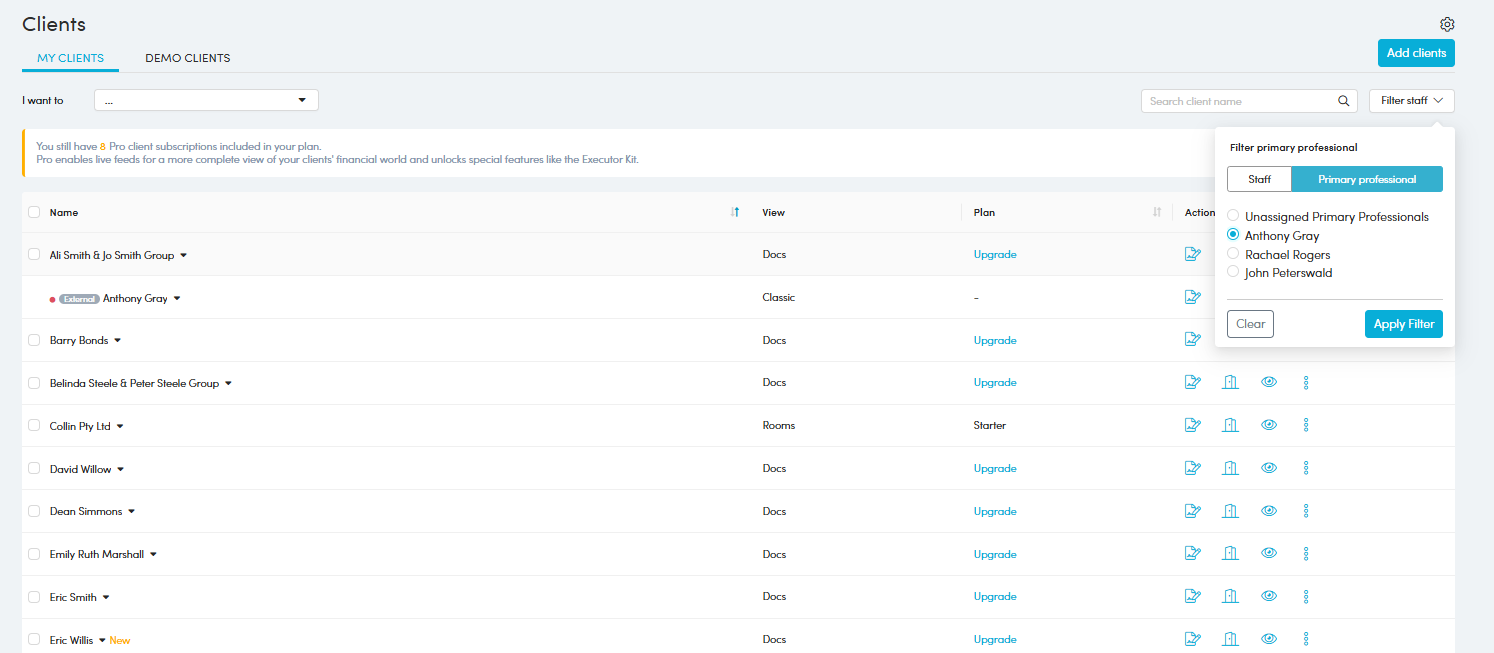Image resolution: width=1494 pixels, height=653 pixels.
Task: Switch filter to the Staff tab
Action: 1259,179
